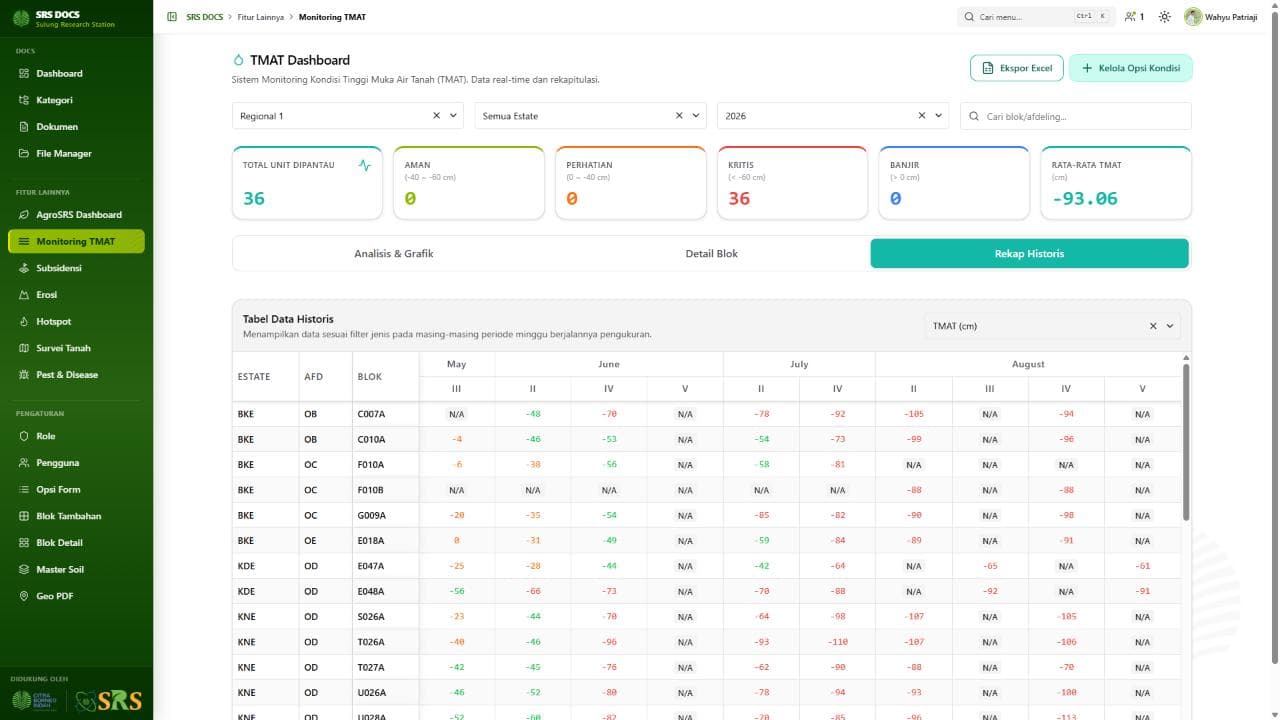Open the Dashboard sidebar icon
The image size is (1280, 720).
point(24,73)
